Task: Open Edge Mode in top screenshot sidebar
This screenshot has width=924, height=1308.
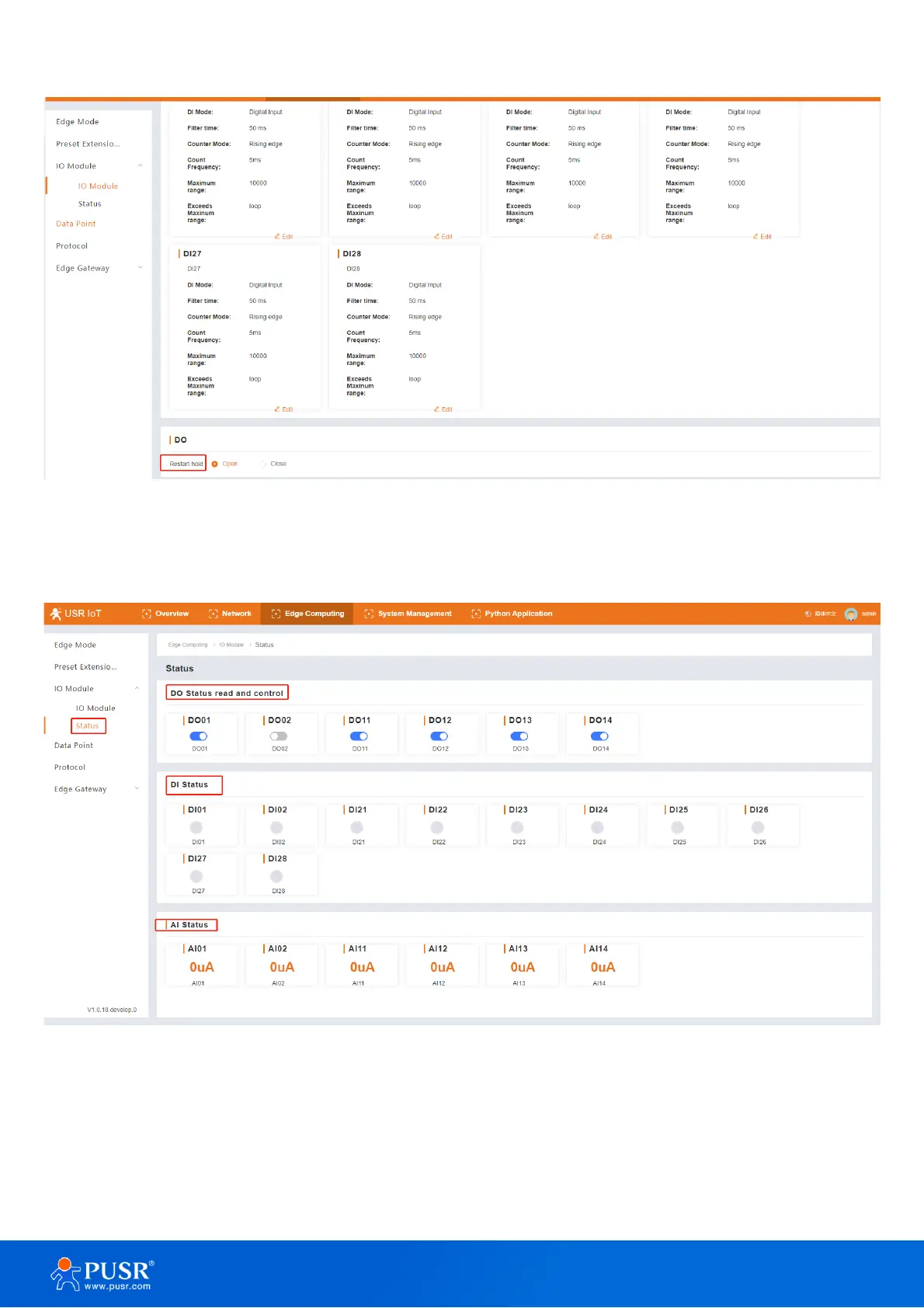Action: (78, 122)
